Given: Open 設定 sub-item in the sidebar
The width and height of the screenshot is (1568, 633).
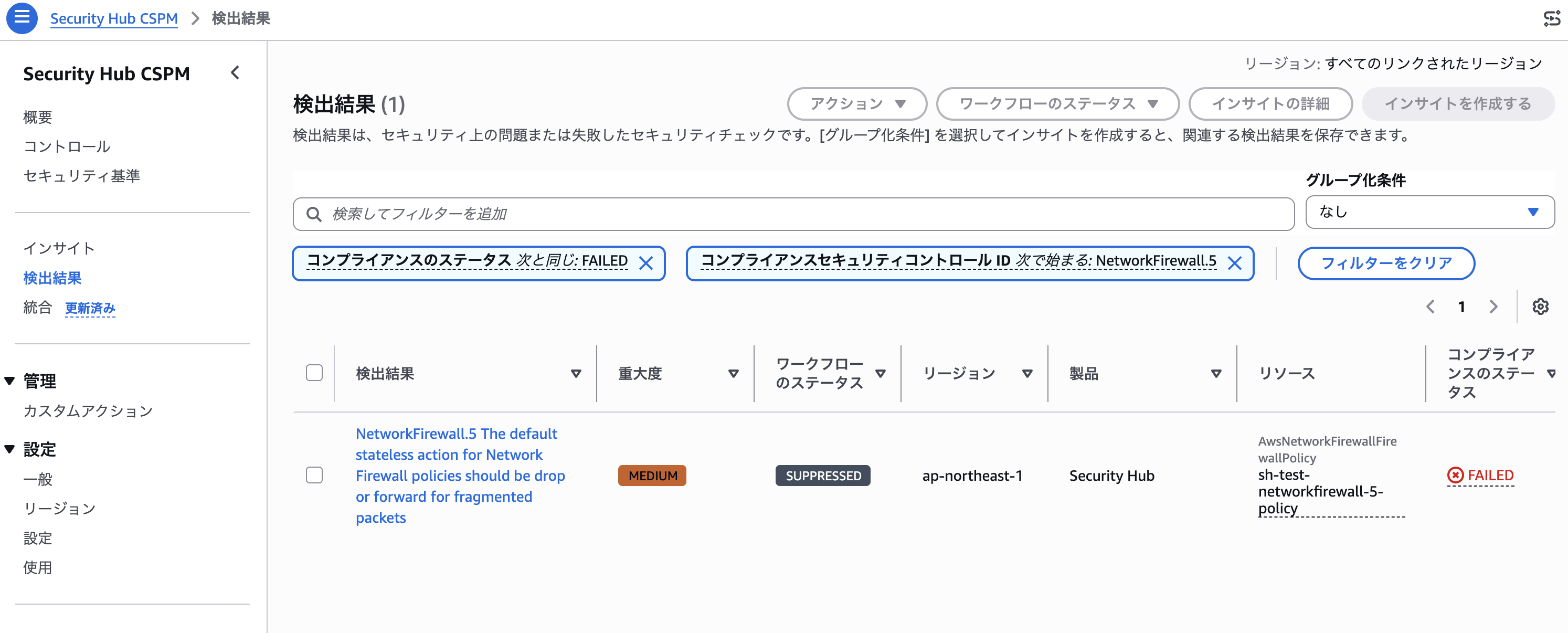Looking at the screenshot, I should pos(38,538).
